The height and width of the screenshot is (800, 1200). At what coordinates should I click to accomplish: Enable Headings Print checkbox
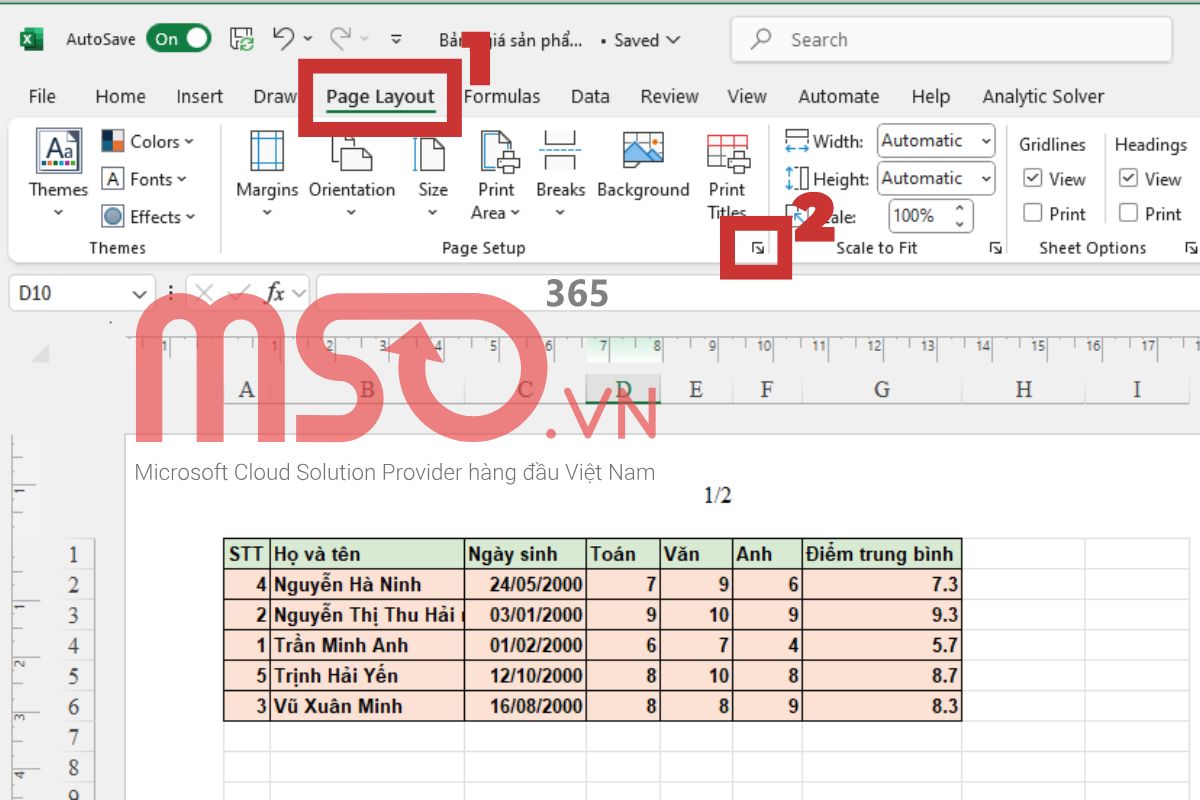tap(1129, 213)
